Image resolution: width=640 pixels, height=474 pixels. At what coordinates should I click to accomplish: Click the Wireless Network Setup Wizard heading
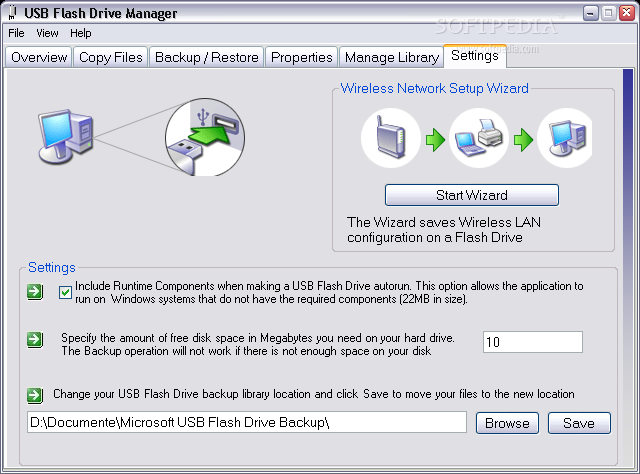tap(434, 88)
